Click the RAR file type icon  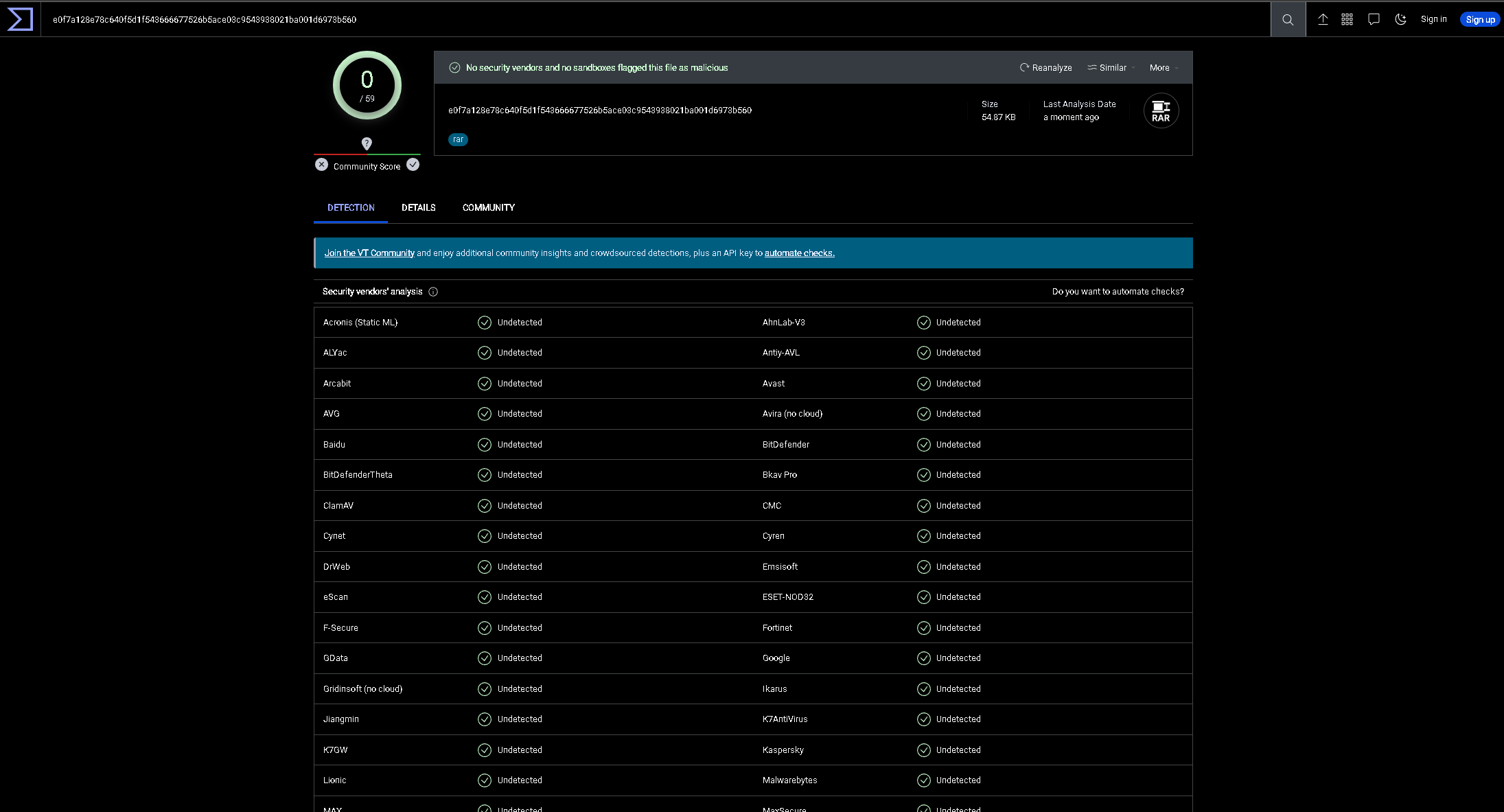(x=1161, y=111)
